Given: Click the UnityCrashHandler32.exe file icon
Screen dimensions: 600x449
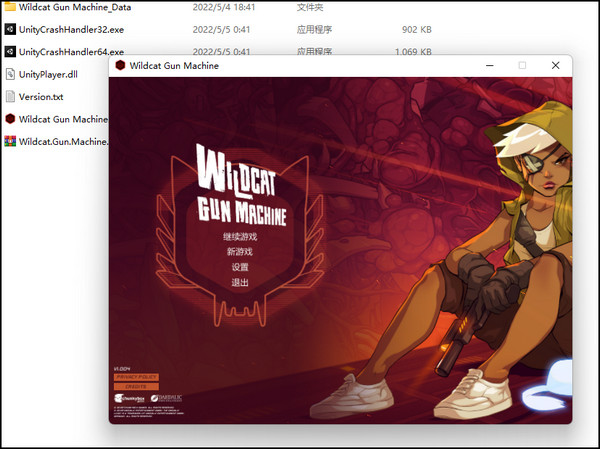Looking at the screenshot, I should coord(10,29).
